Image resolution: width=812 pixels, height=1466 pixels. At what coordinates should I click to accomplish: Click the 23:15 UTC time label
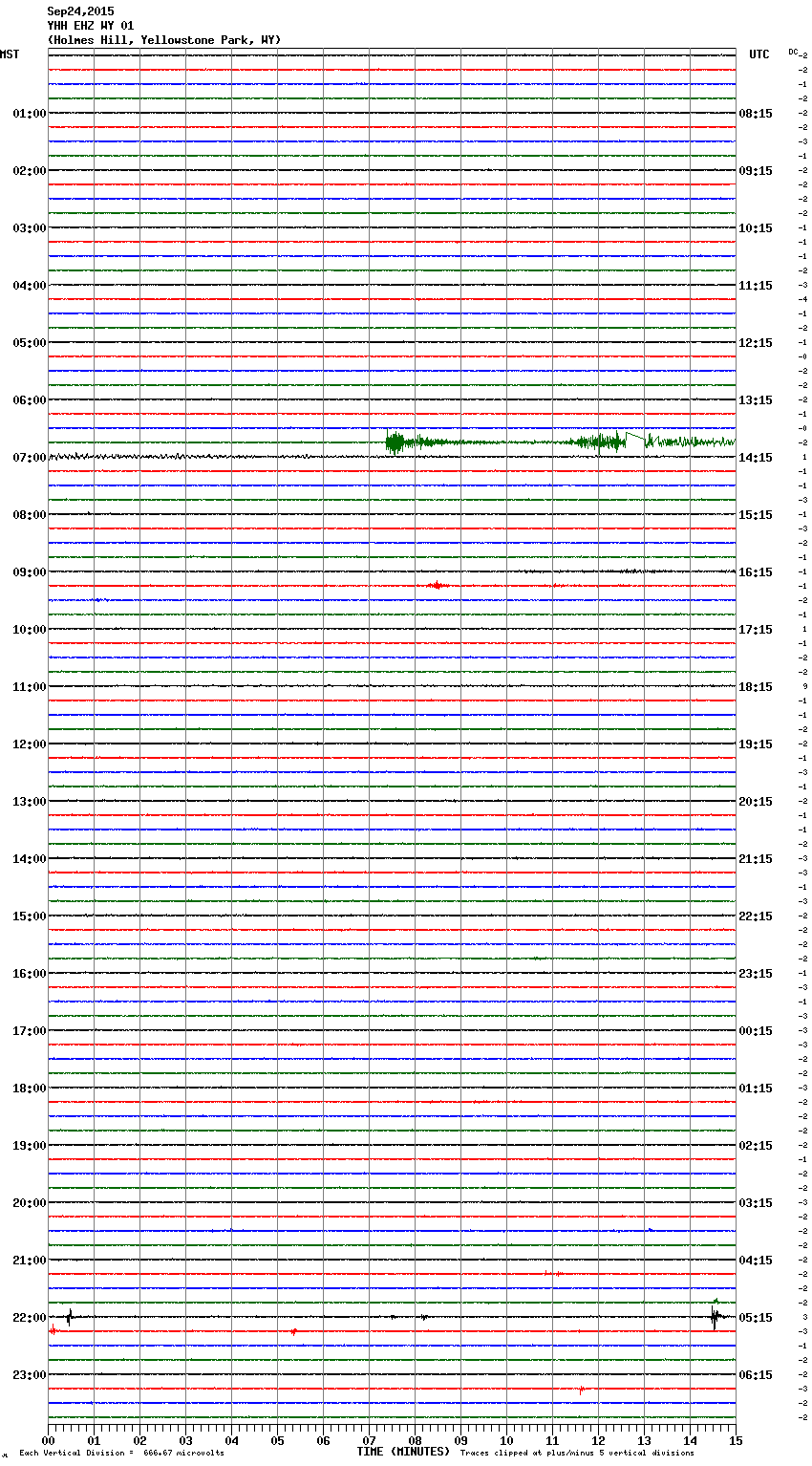(756, 974)
